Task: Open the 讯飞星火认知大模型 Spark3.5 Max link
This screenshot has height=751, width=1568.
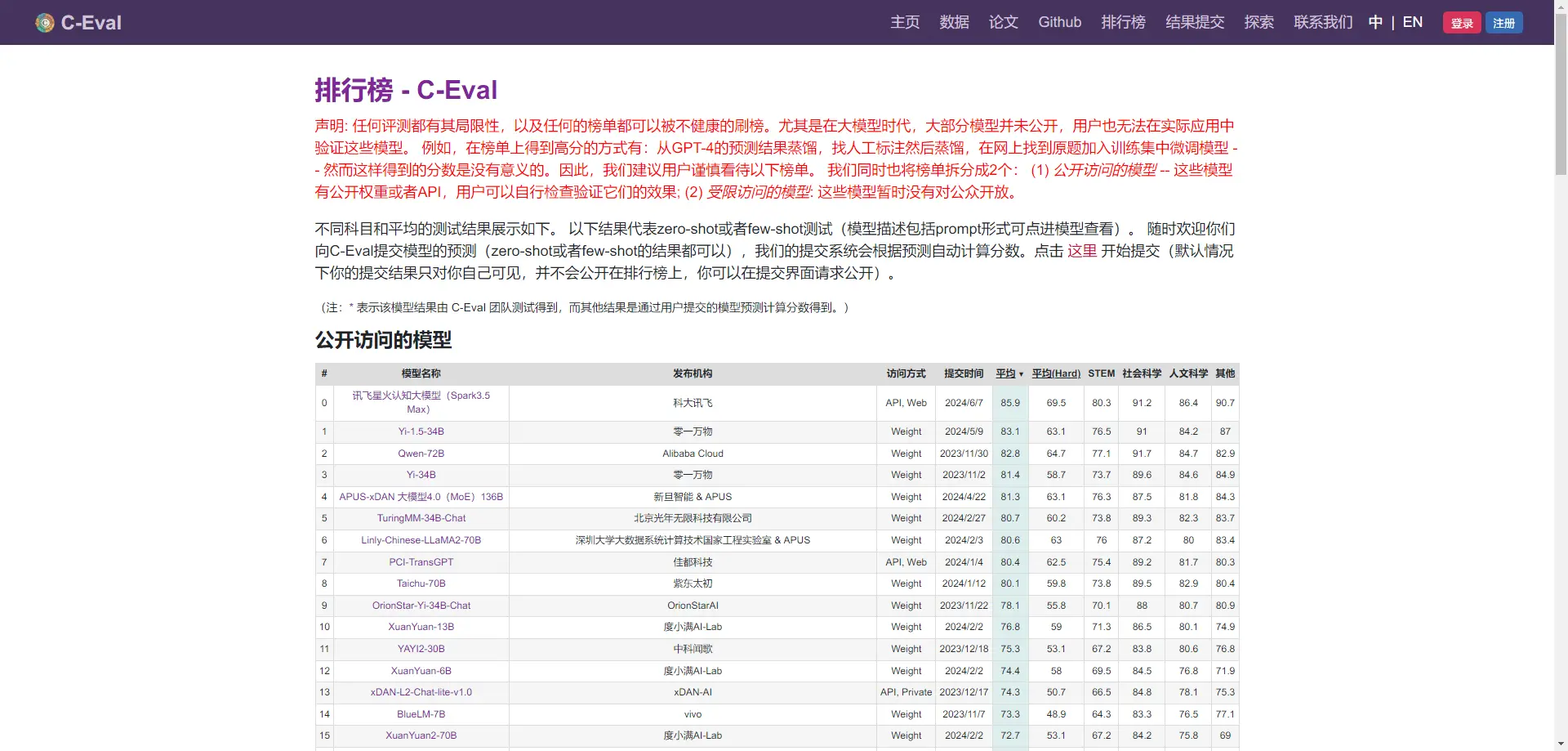Action: [421, 402]
